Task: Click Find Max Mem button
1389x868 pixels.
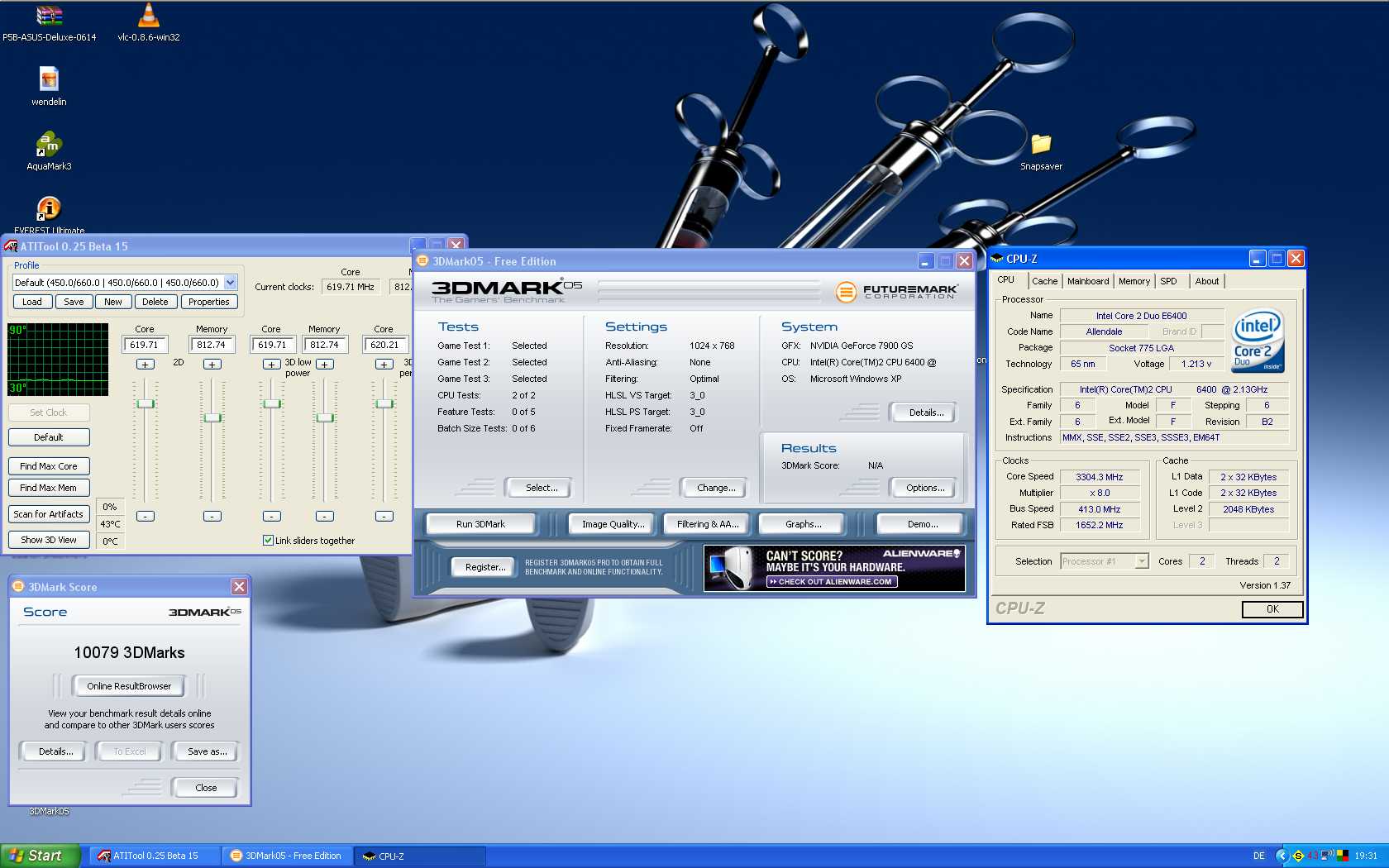Action: tap(49, 488)
